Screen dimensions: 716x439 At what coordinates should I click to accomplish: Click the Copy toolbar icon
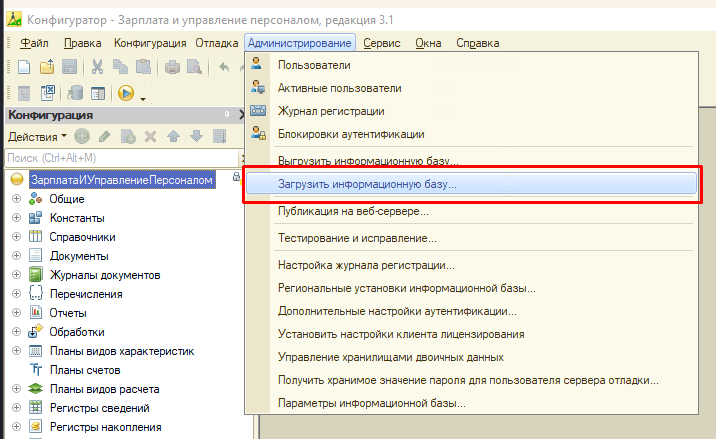pos(120,68)
